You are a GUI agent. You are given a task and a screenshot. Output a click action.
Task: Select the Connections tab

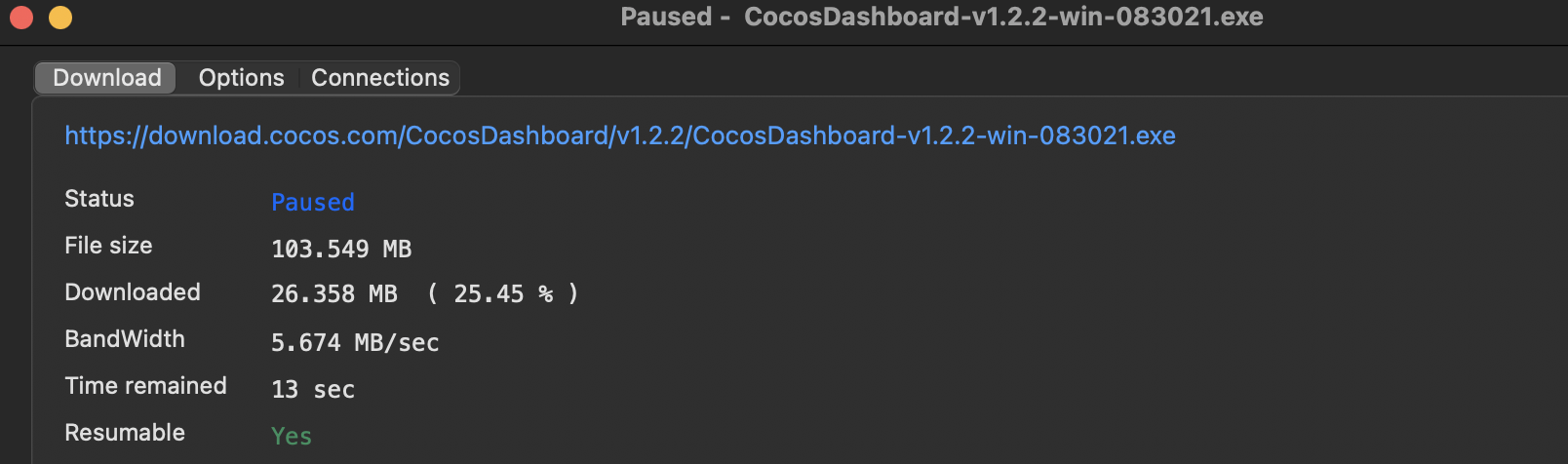click(380, 78)
